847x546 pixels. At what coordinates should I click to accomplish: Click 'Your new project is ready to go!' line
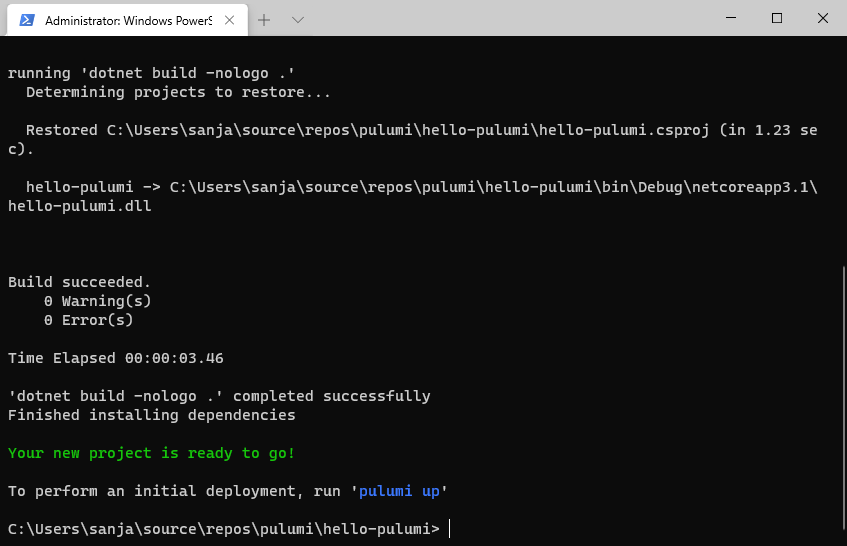(151, 453)
